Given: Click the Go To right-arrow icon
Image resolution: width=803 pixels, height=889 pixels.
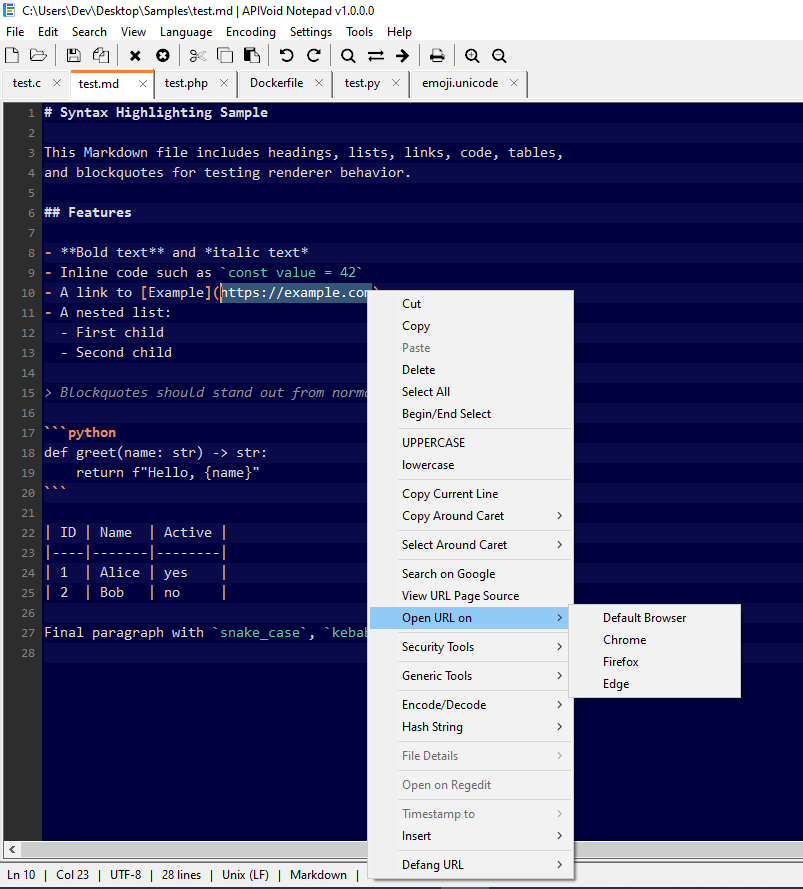Looking at the screenshot, I should (x=403, y=56).
